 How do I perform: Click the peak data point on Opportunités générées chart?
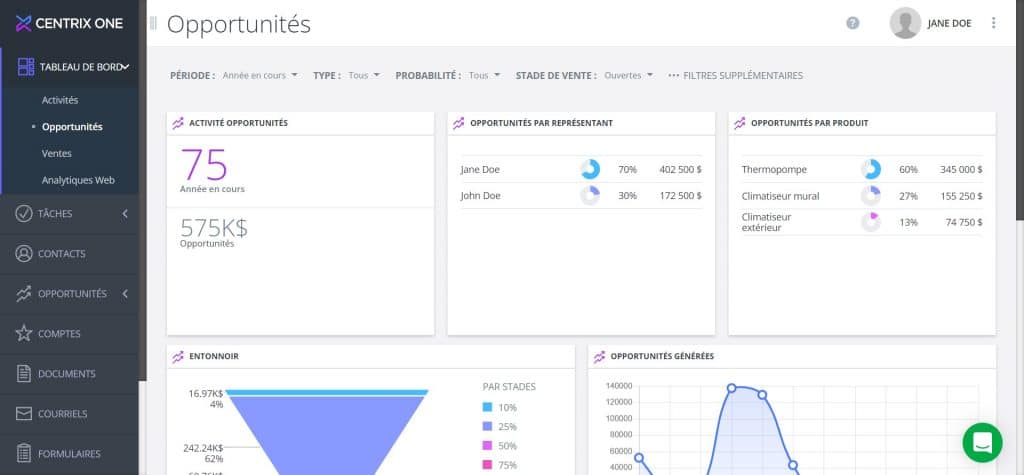pos(732,388)
